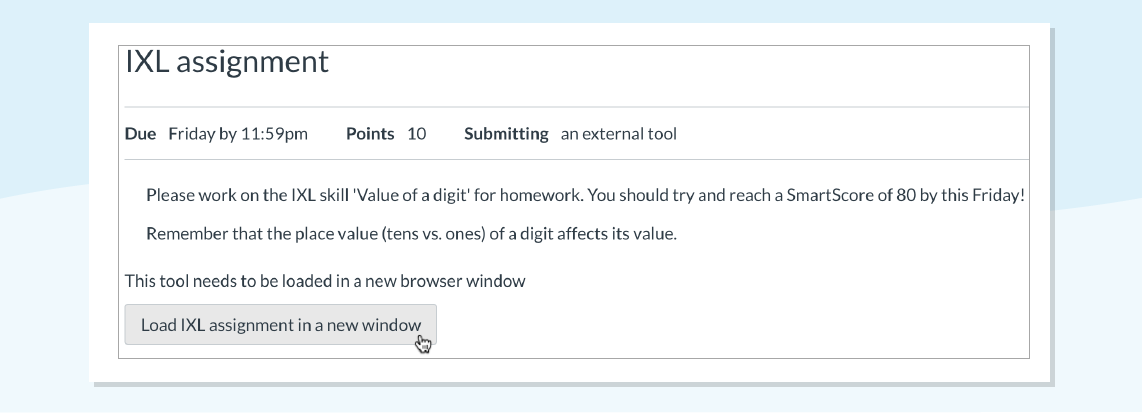Select the text an external tool
Viewport: 1142px width, 413px height.
(619, 134)
